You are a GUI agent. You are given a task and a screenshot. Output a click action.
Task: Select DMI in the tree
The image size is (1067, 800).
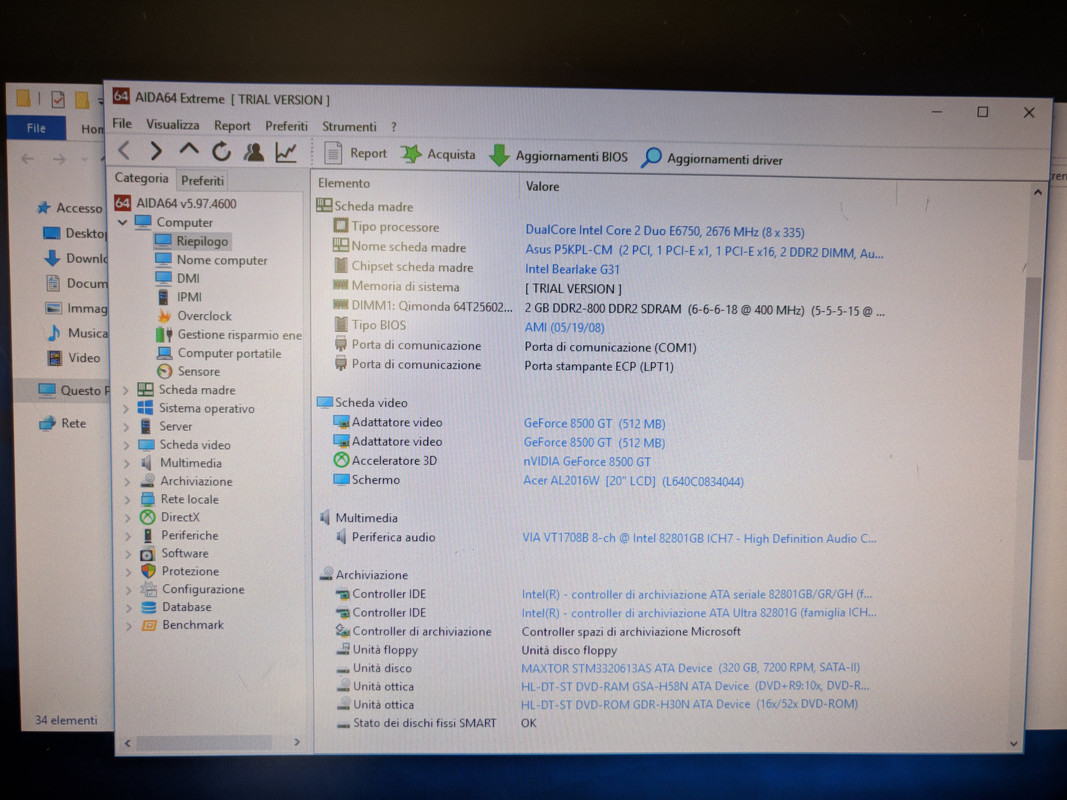[x=188, y=278]
